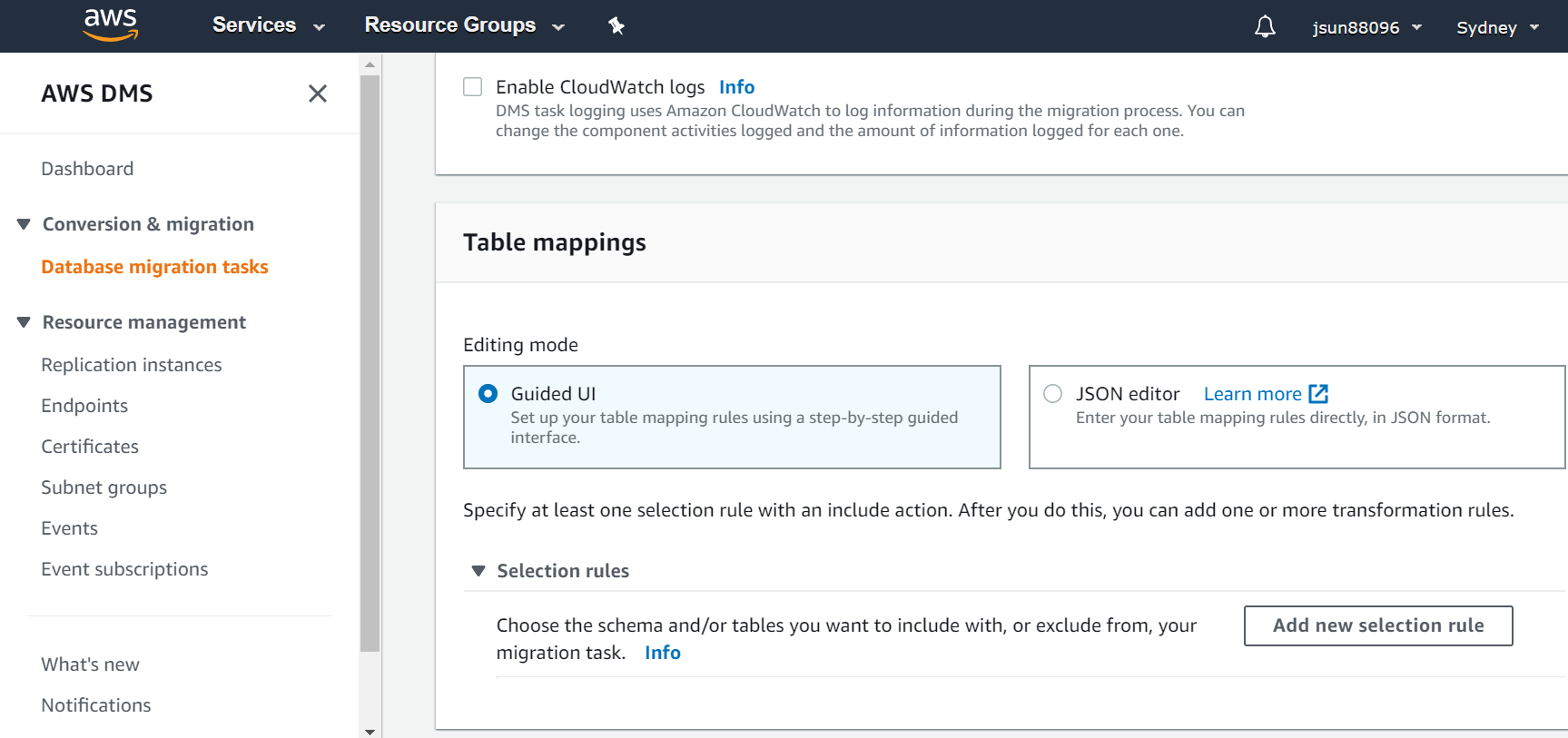The height and width of the screenshot is (738, 1568).
Task: Click the pin shortcut icon in header
Action: (x=616, y=25)
